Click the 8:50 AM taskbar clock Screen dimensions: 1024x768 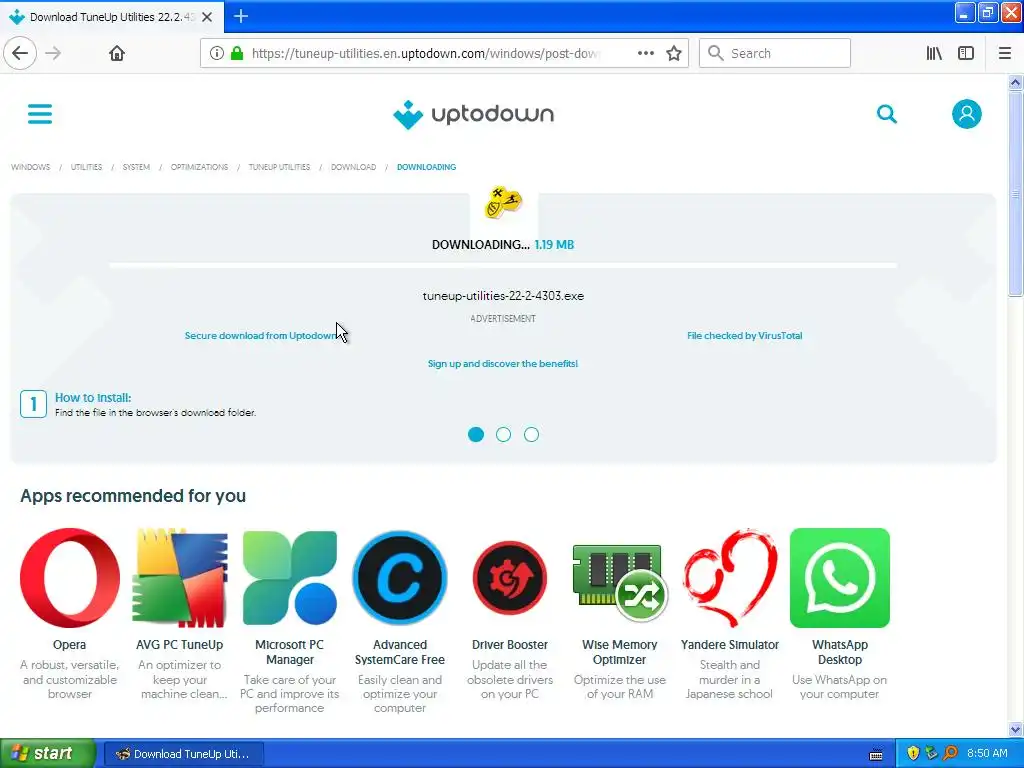pos(987,754)
